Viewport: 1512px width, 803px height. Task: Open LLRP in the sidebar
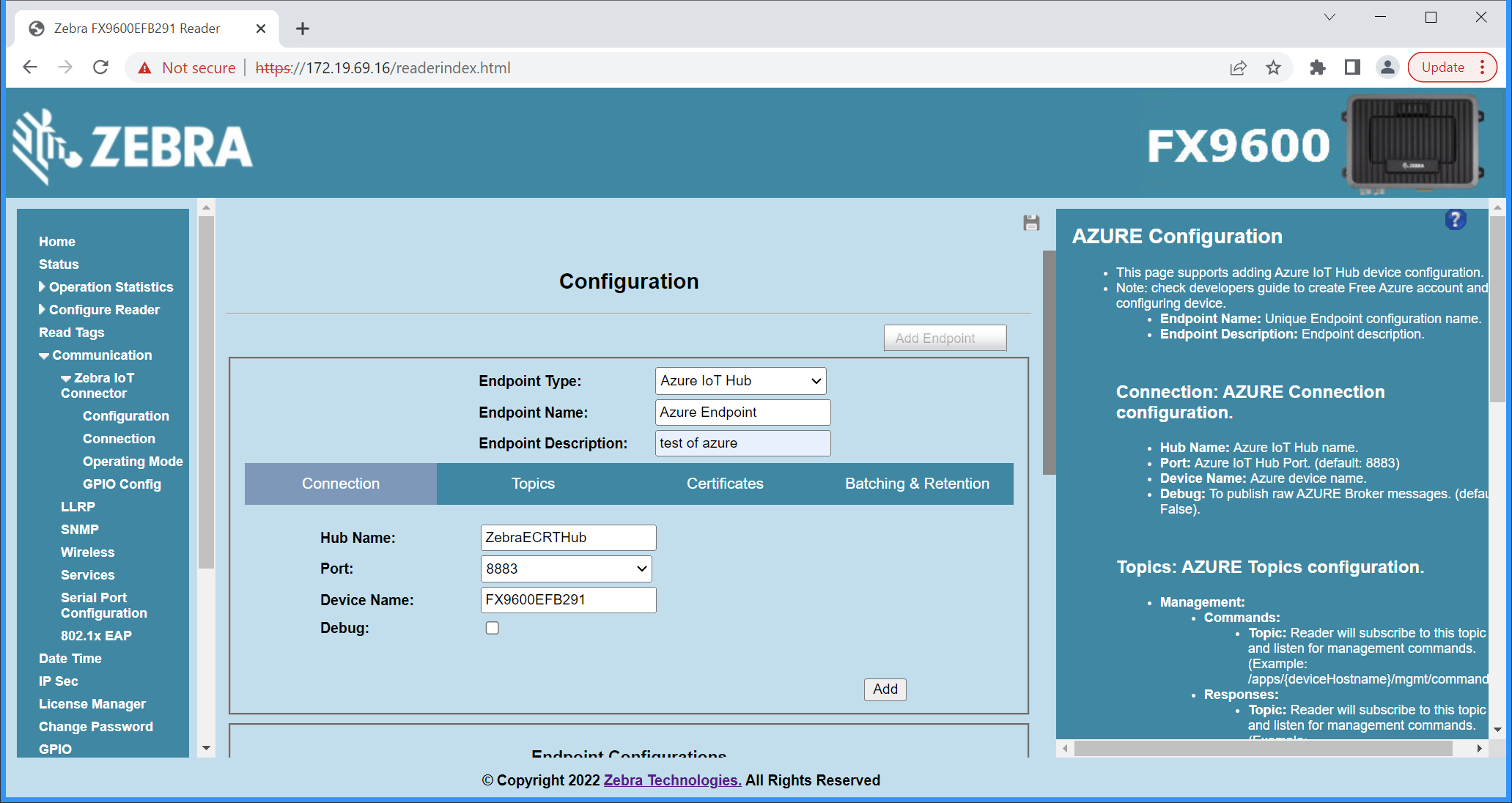tap(78, 507)
